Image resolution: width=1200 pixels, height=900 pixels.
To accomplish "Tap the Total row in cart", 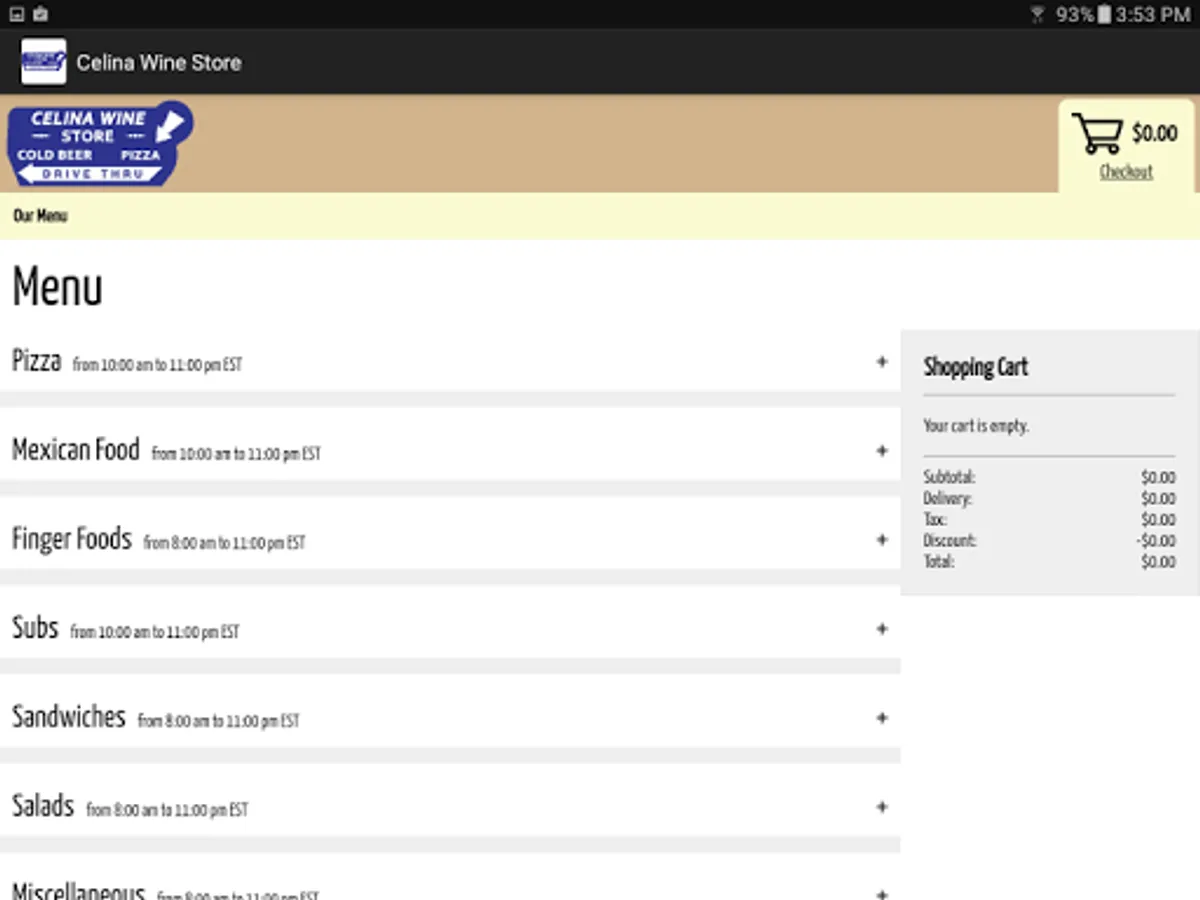I will pyautogui.click(x=1049, y=562).
